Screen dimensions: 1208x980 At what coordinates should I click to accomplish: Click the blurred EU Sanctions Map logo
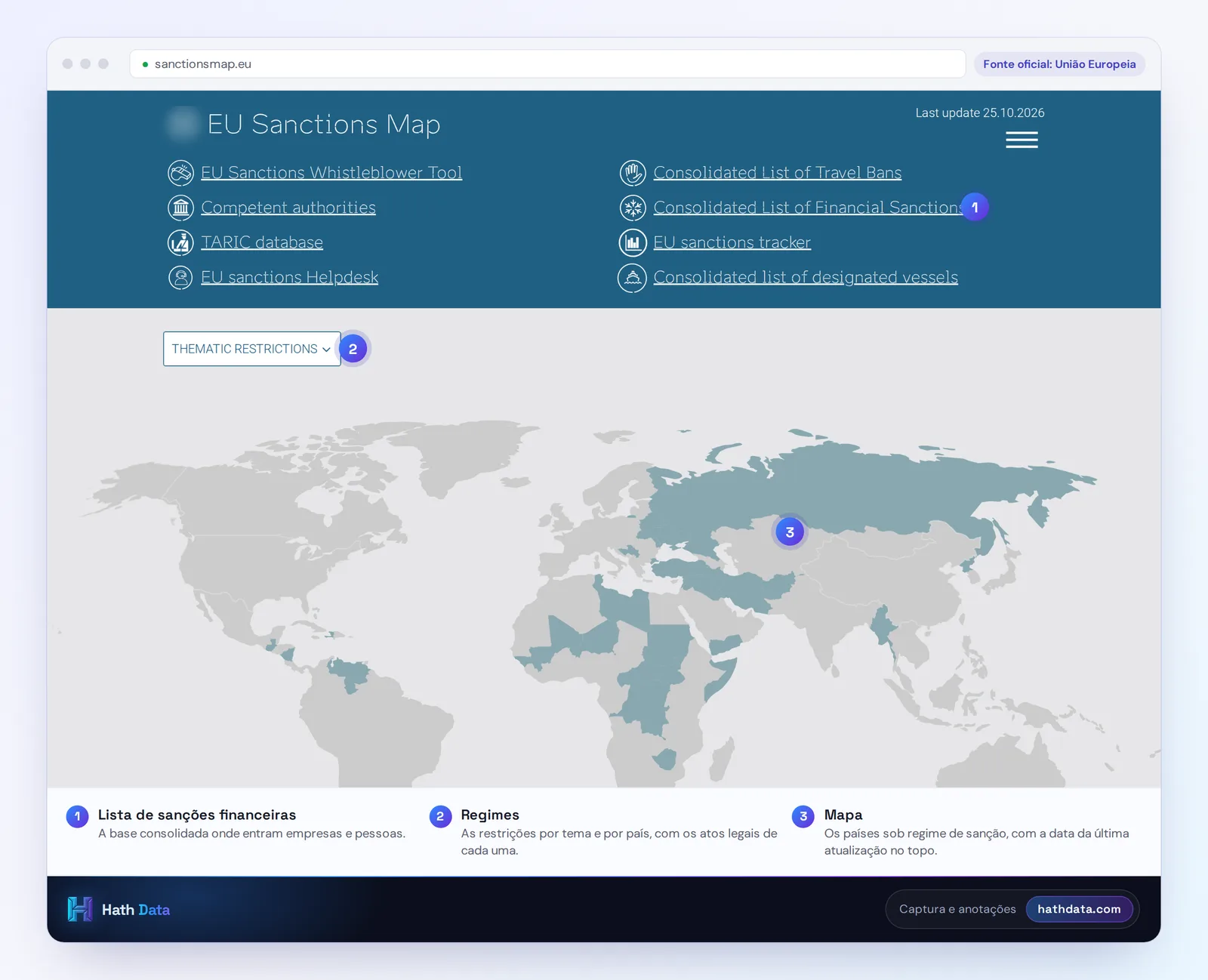pos(182,124)
